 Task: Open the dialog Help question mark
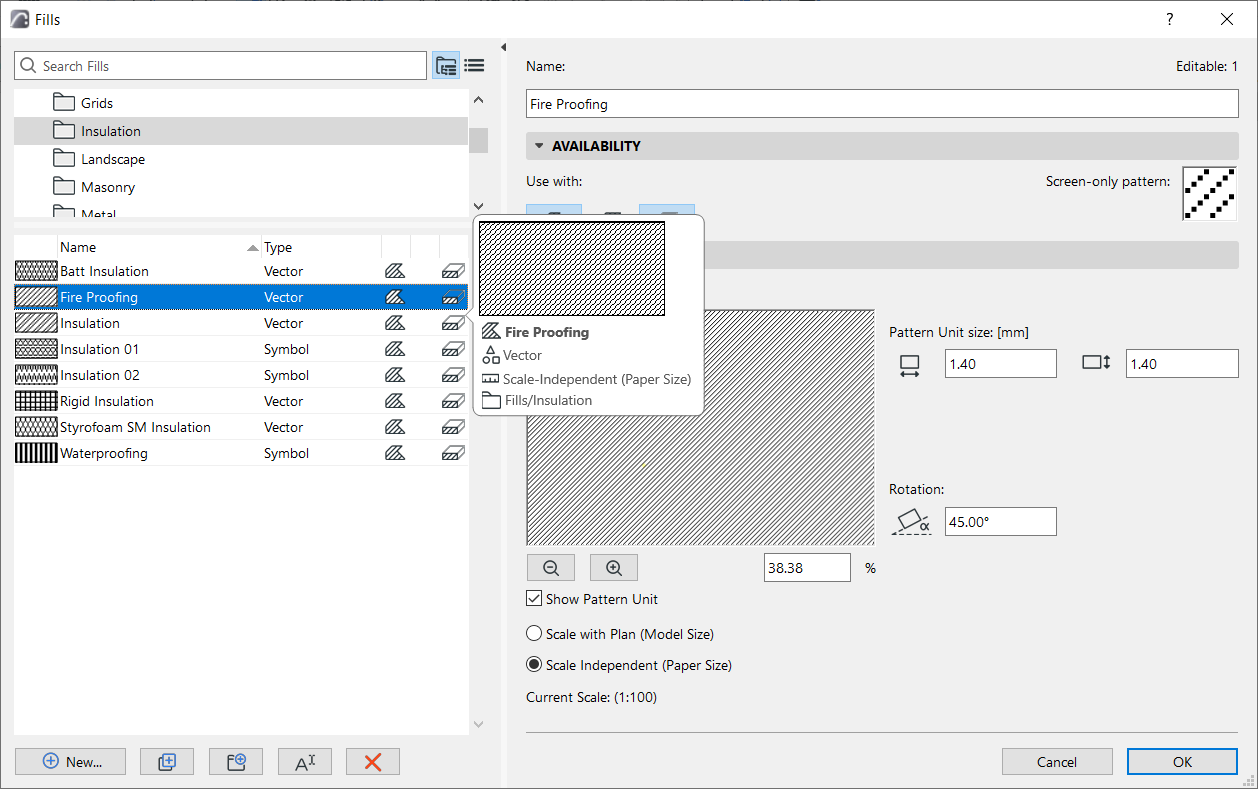pos(1169,19)
